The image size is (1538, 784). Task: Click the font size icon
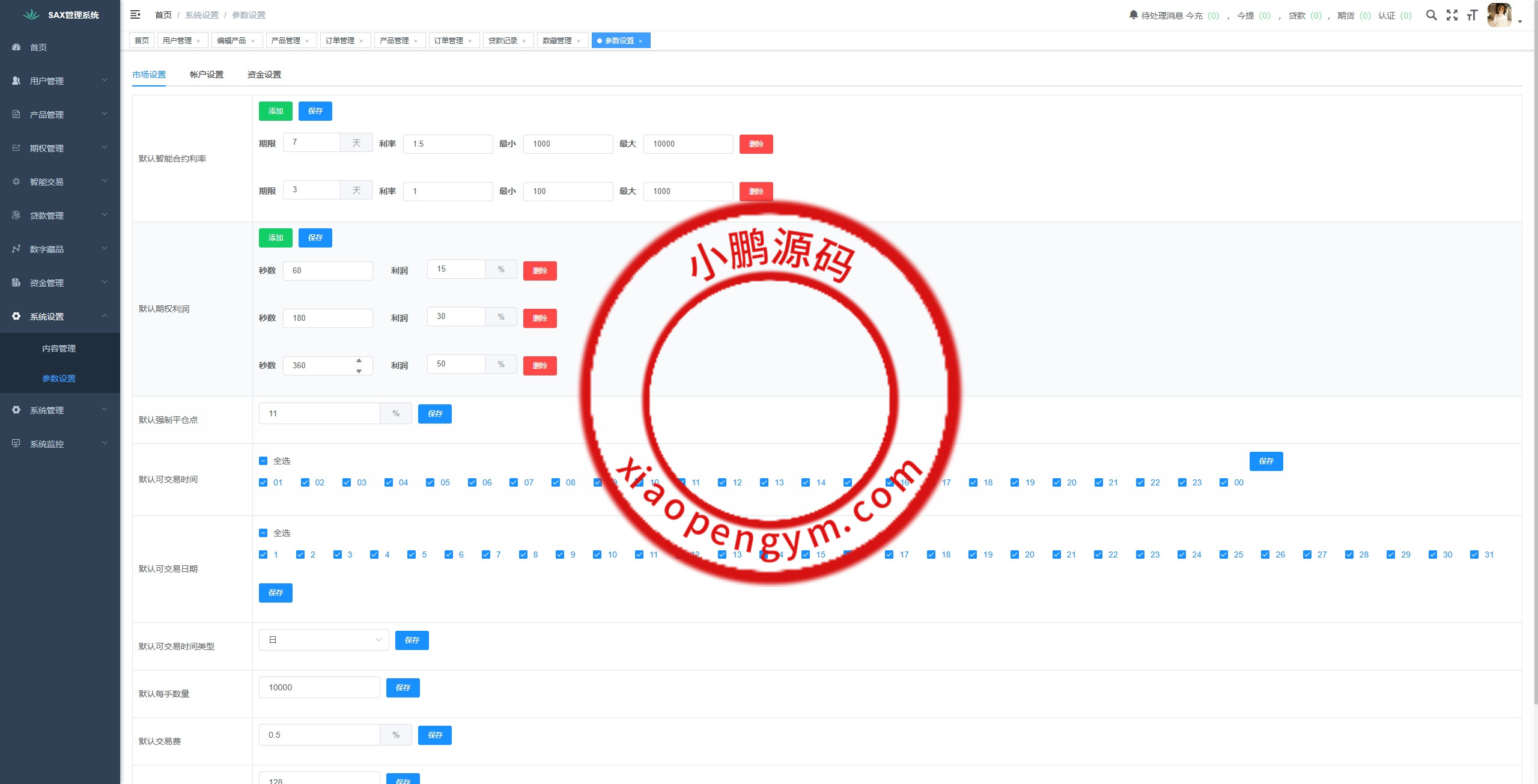1472,15
